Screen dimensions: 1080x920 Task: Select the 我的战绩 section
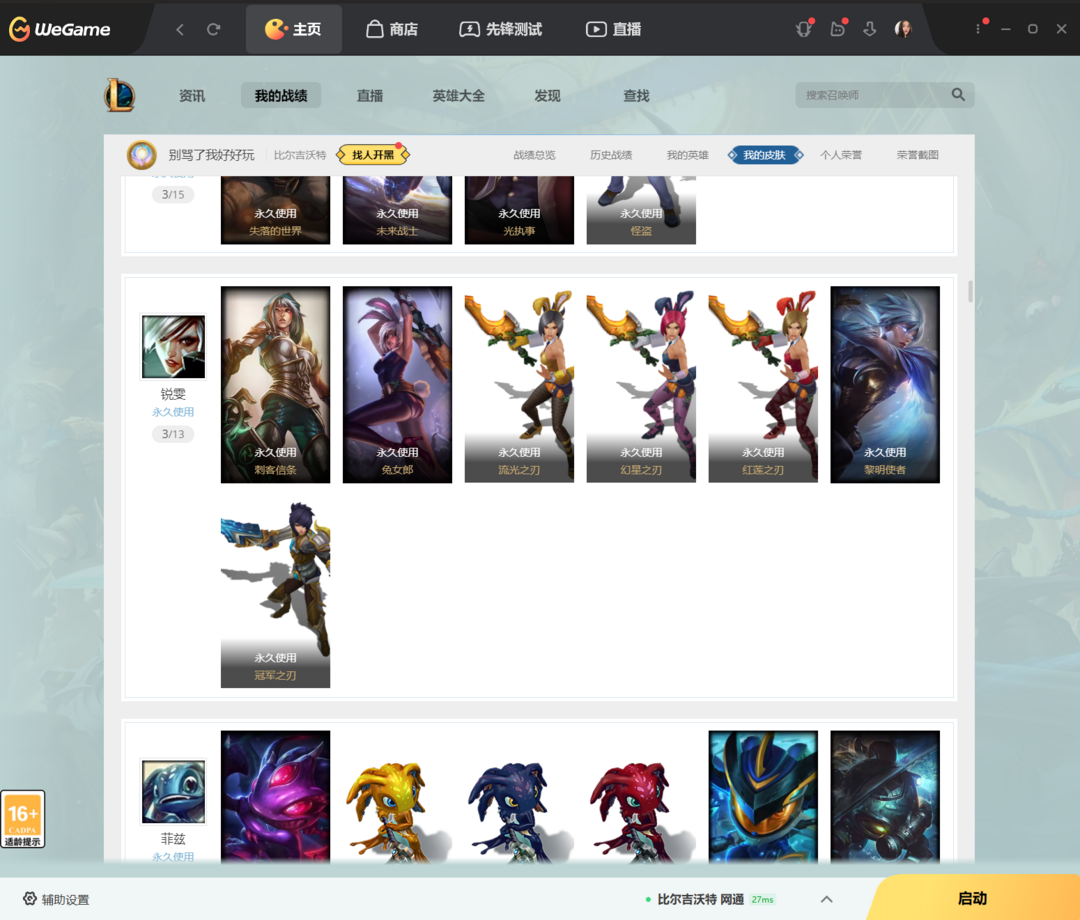[x=281, y=96]
